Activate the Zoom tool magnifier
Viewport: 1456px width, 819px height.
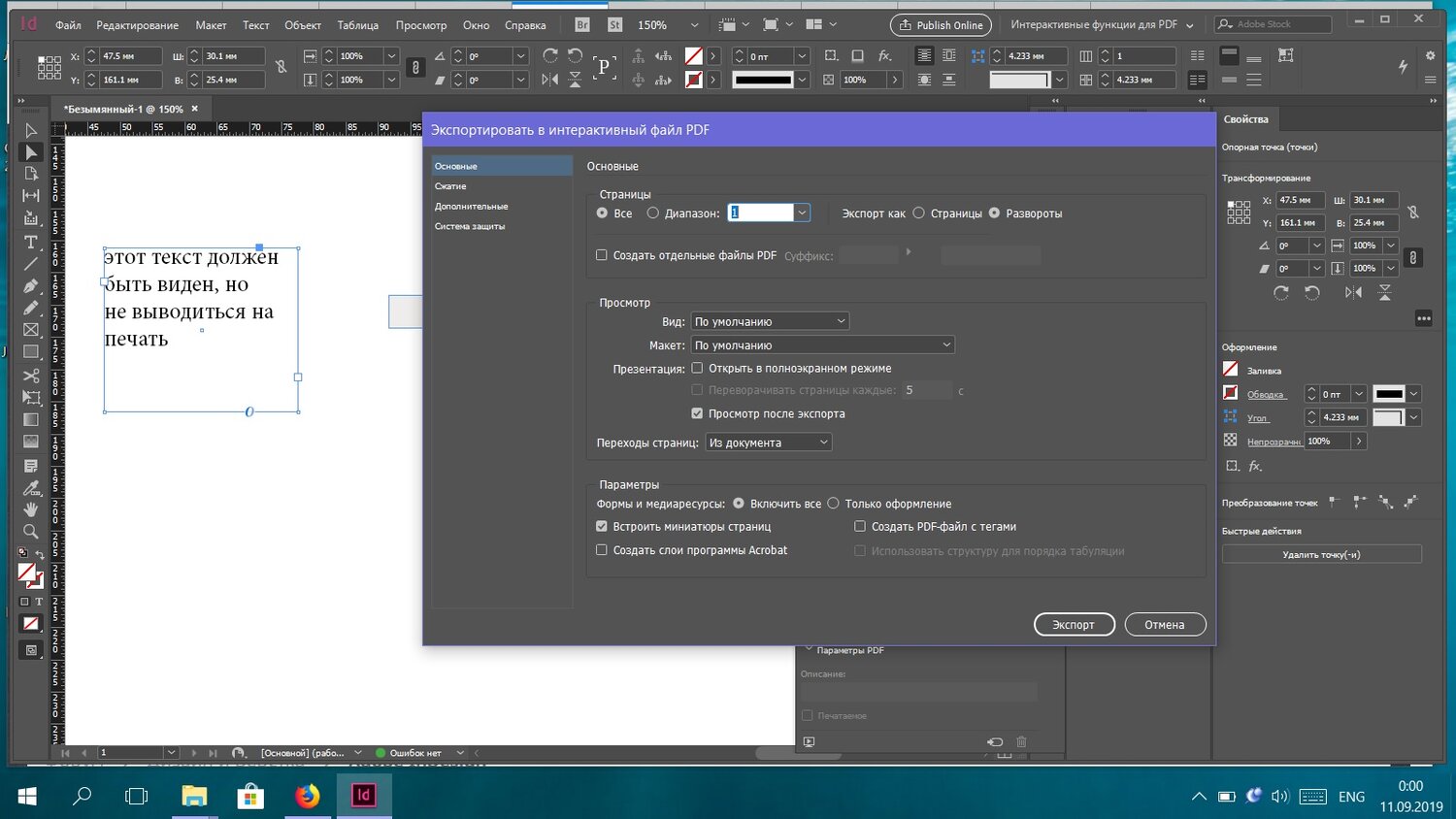pyautogui.click(x=31, y=532)
